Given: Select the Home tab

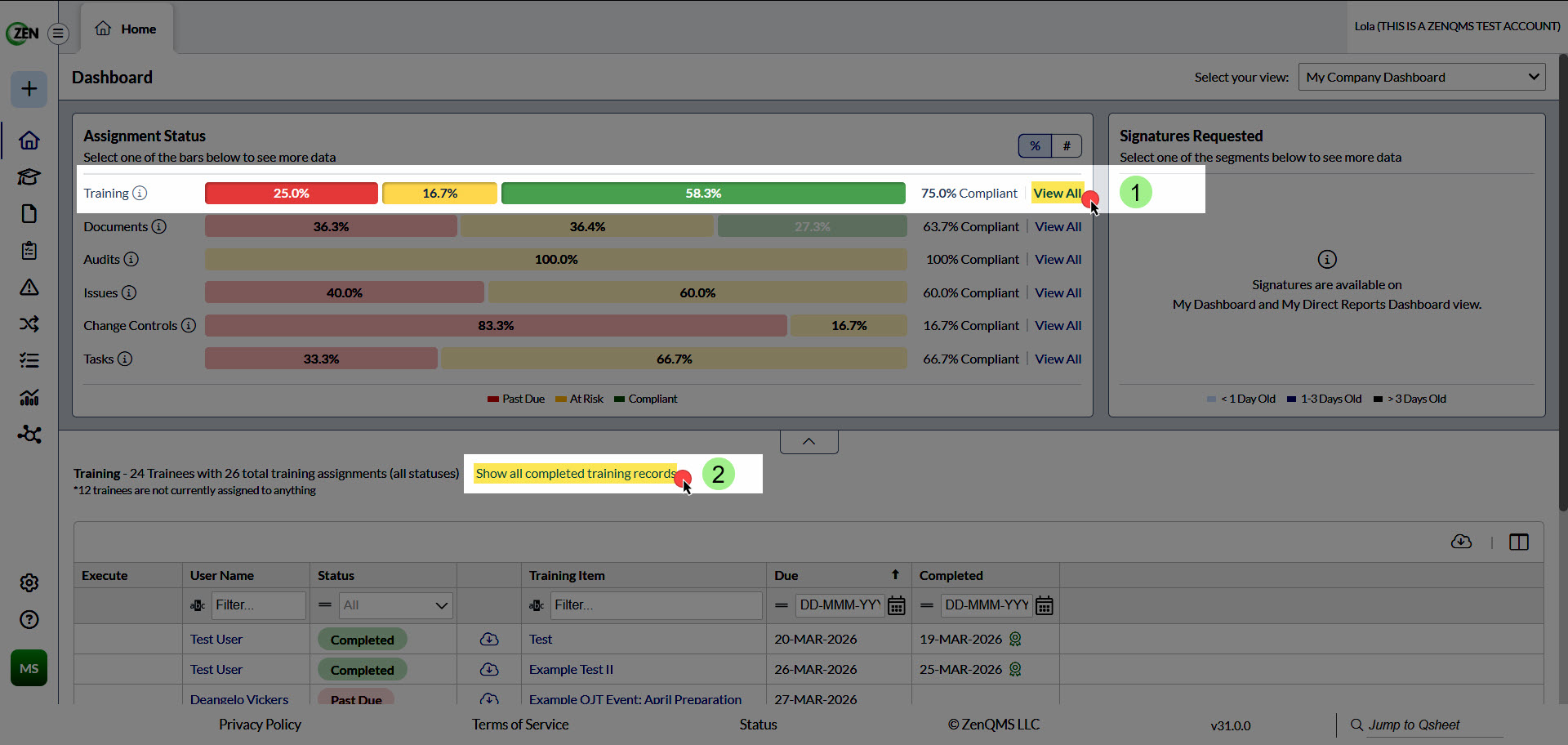Looking at the screenshot, I should coord(126,29).
